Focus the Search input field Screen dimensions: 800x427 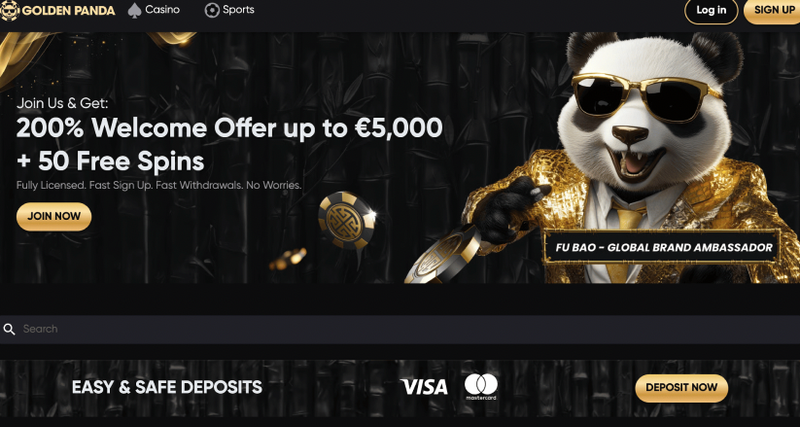(400, 329)
